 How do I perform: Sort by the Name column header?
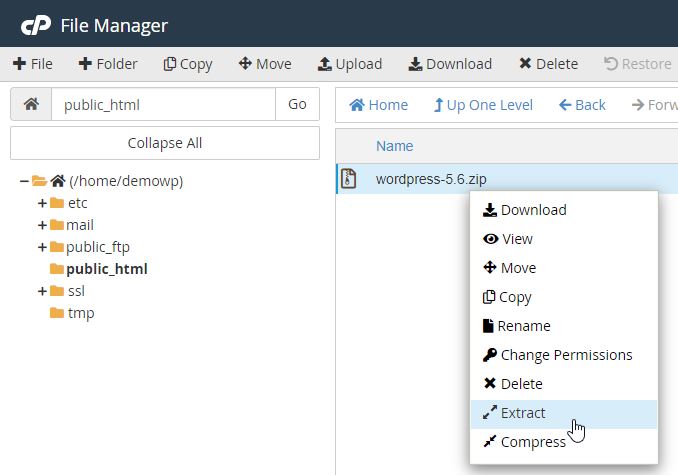point(394,146)
